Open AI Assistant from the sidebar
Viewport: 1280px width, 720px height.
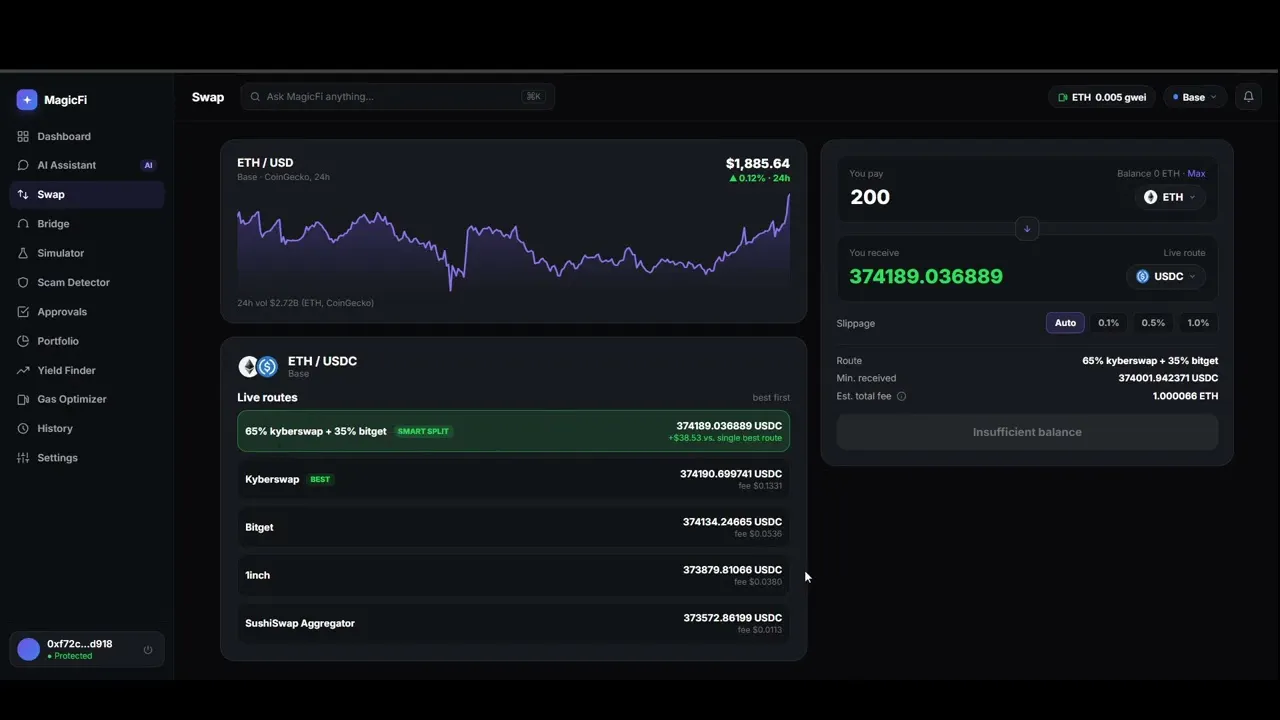coord(87,165)
